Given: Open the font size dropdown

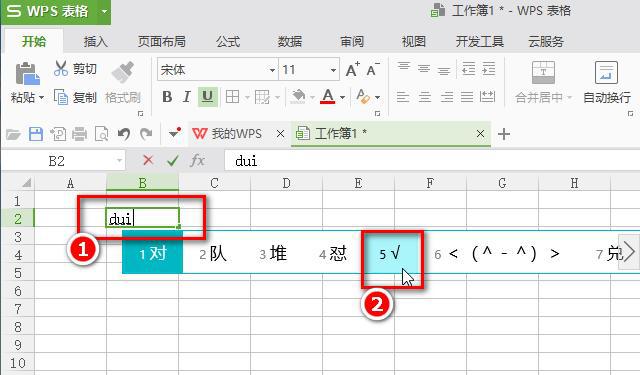Looking at the screenshot, I should click(333, 70).
